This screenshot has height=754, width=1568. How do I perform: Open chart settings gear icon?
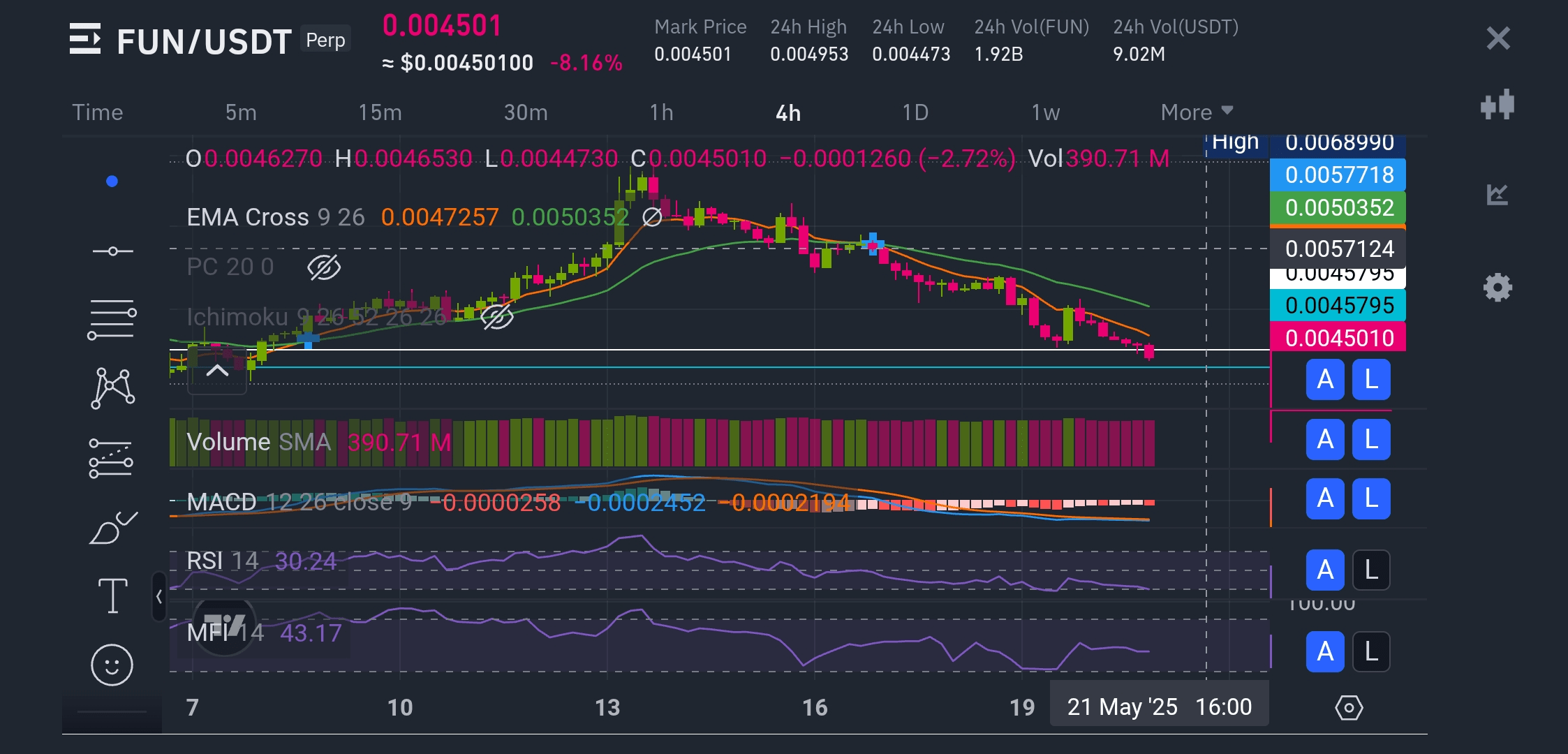click(x=1497, y=287)
